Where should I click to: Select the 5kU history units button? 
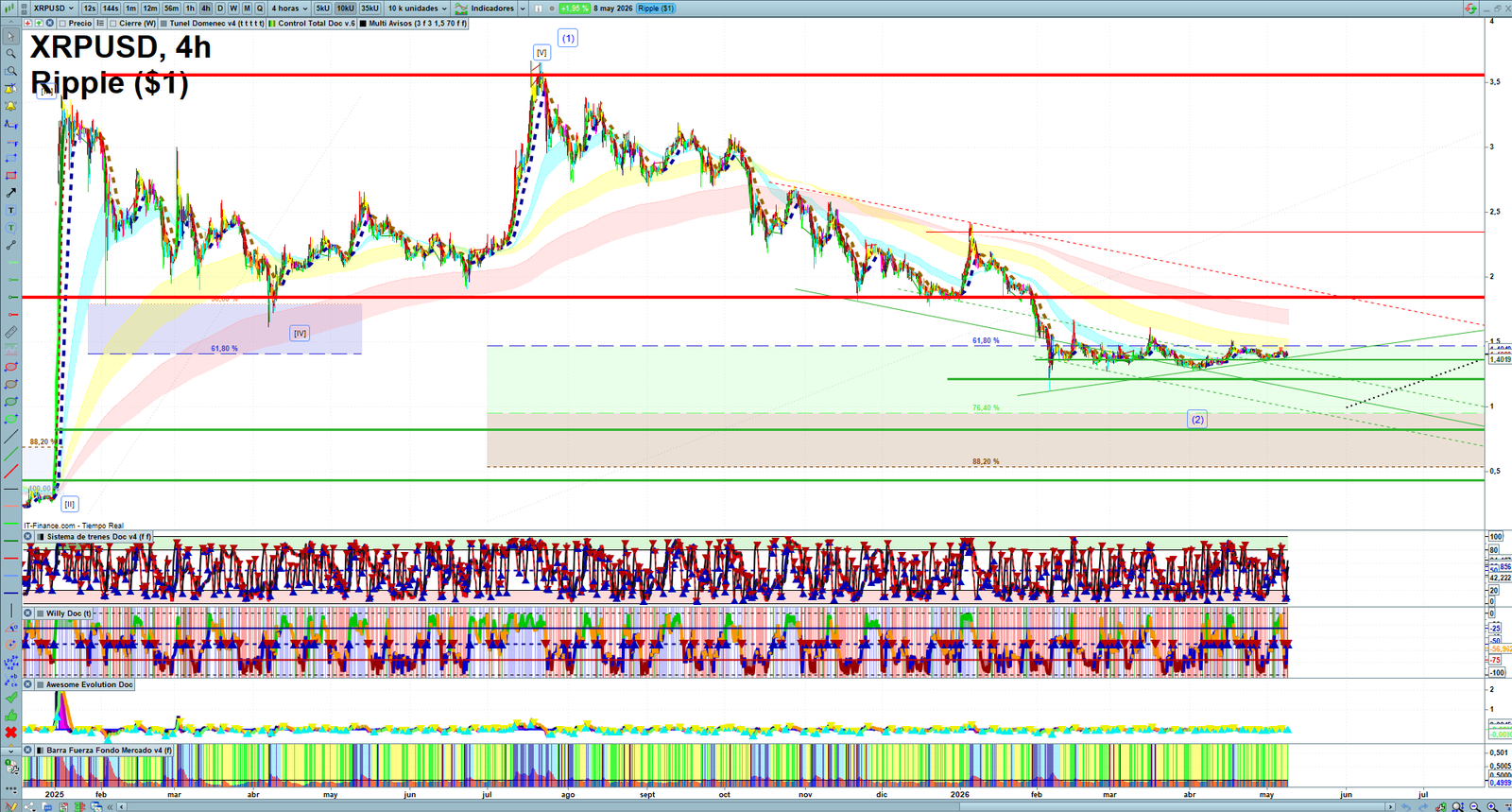322,9
